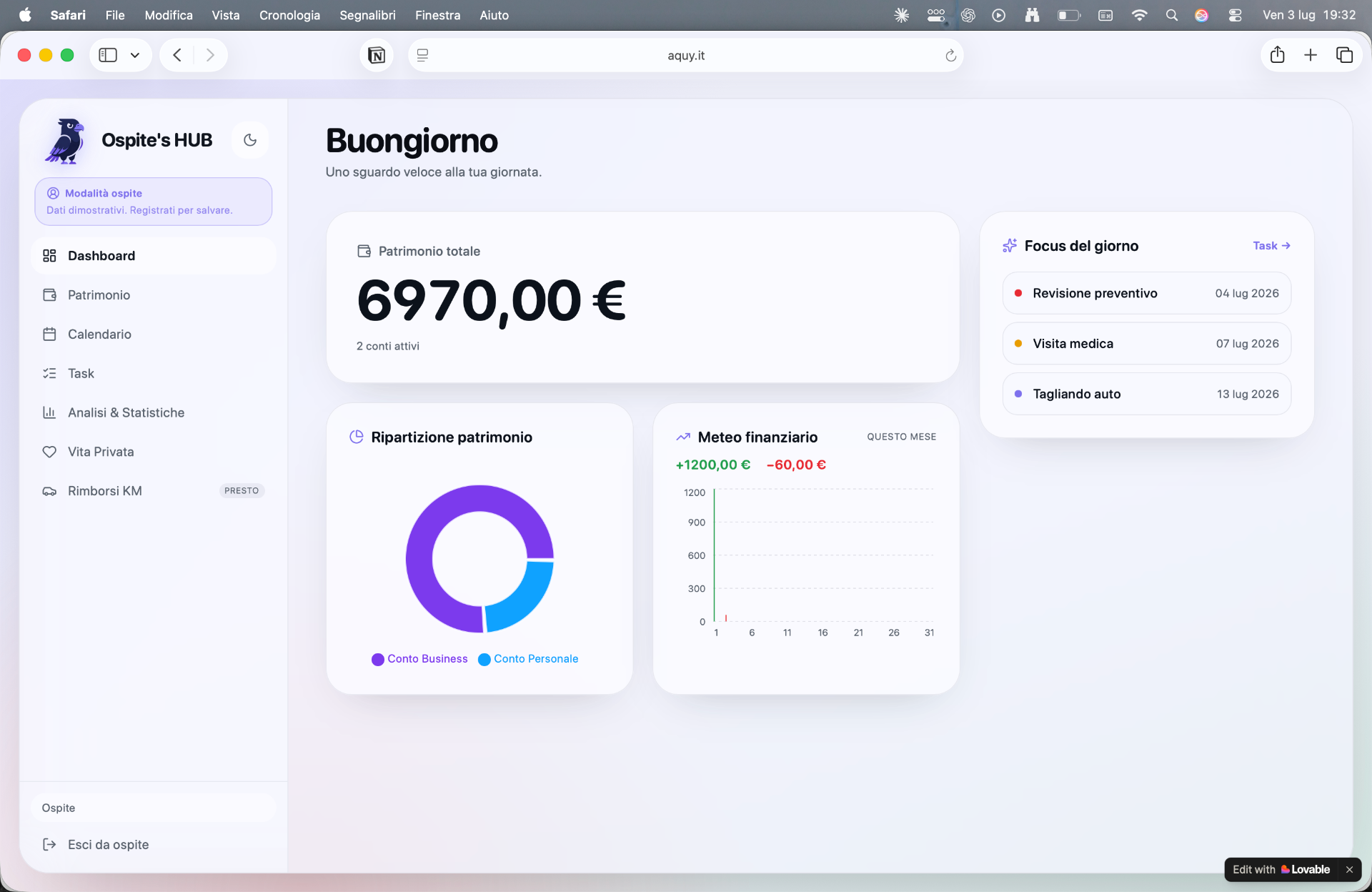This screenshot has width=1372, height=892.
Task: Go back in Safari
Action: coord(177,55)
